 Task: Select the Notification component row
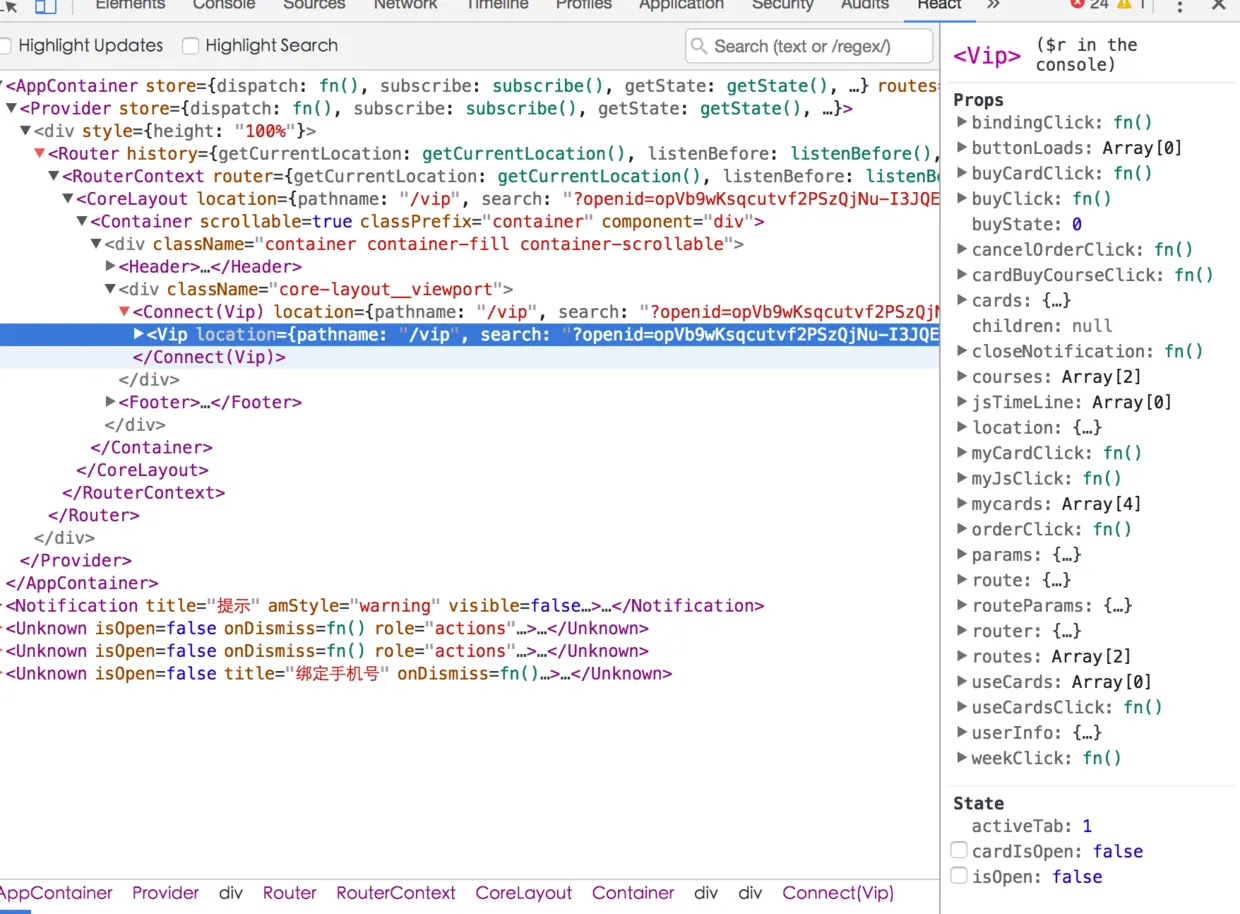coord(470,606)
